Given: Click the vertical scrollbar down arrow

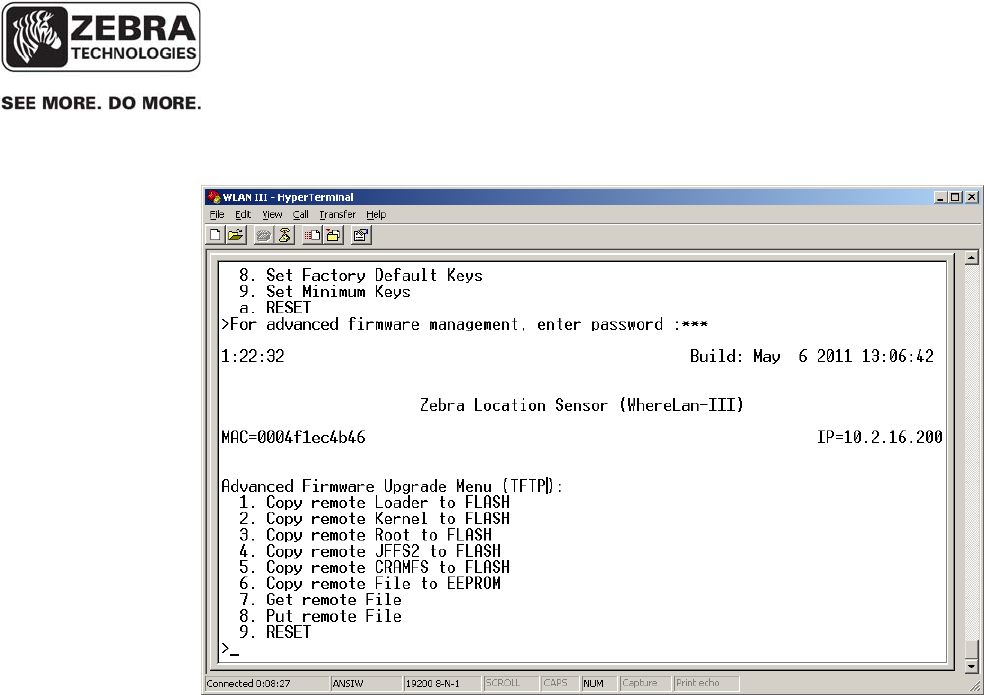Looking at the screenshot, I should (971, 666).
